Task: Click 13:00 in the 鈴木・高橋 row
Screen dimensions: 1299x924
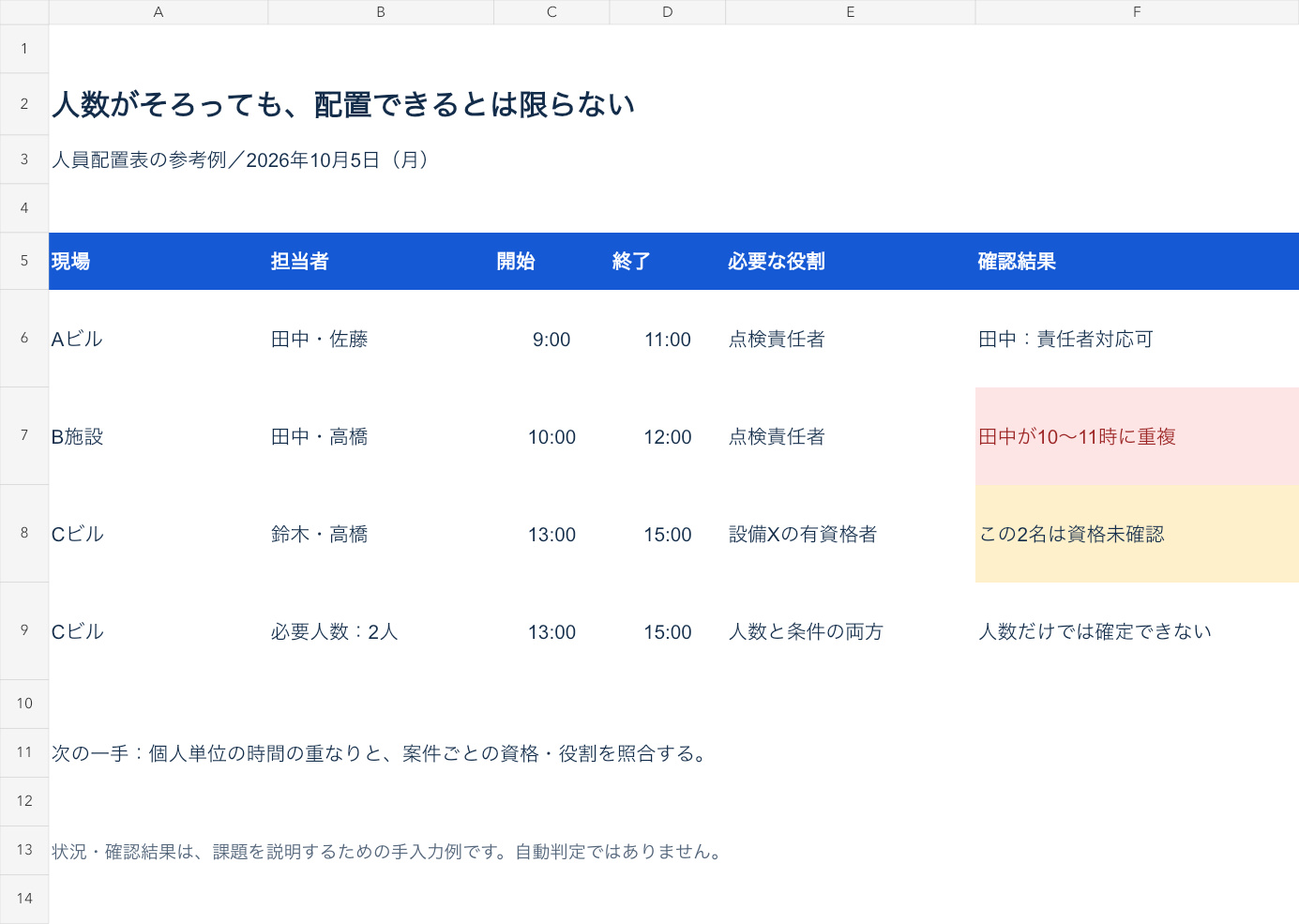Action: (x=551, y=534)
